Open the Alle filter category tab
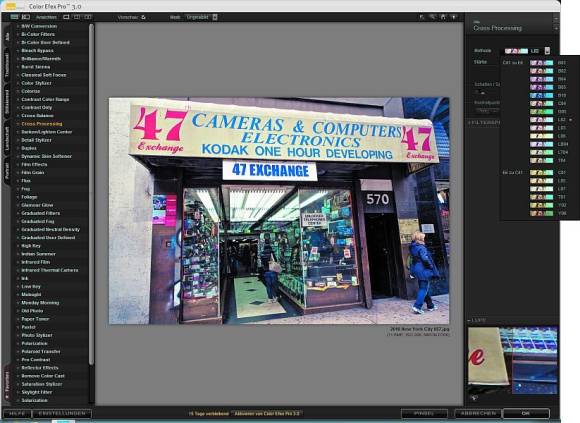Viewport: 580px width, 423px height. pos(7,36)
